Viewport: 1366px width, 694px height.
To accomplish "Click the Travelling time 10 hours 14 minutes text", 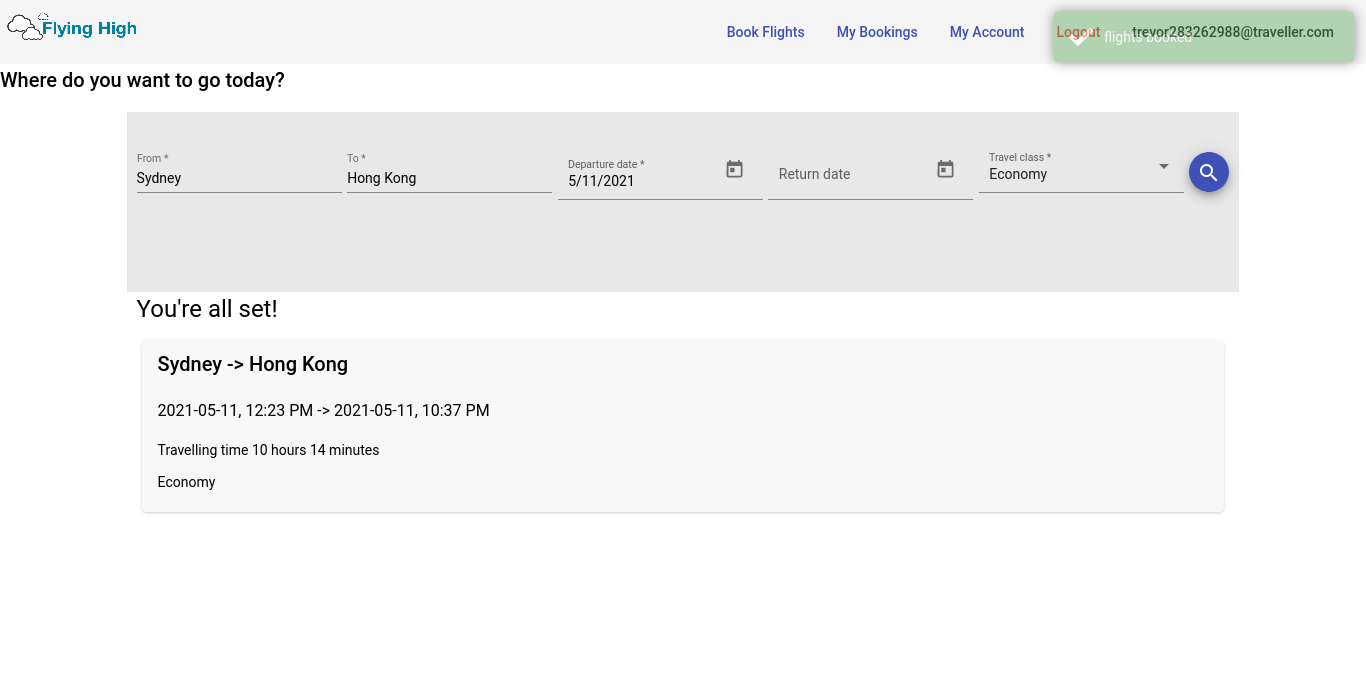I will coord(268,450).
